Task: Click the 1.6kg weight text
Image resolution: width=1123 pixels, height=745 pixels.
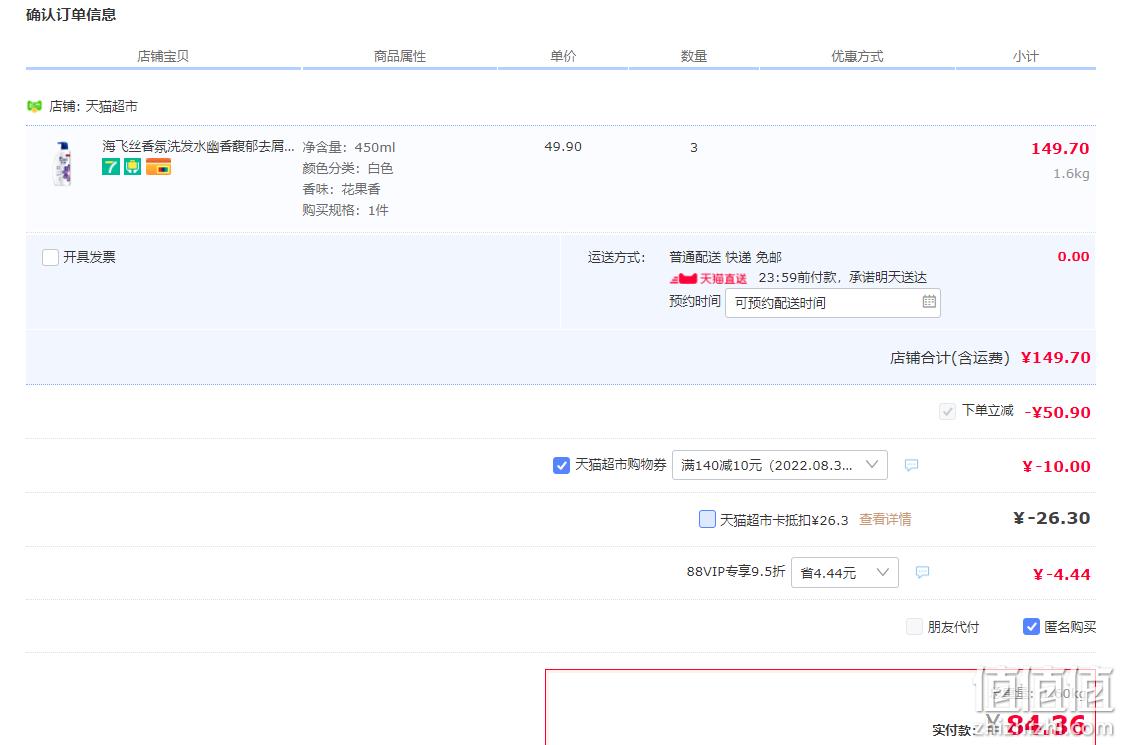Action: click(1071, 173)
